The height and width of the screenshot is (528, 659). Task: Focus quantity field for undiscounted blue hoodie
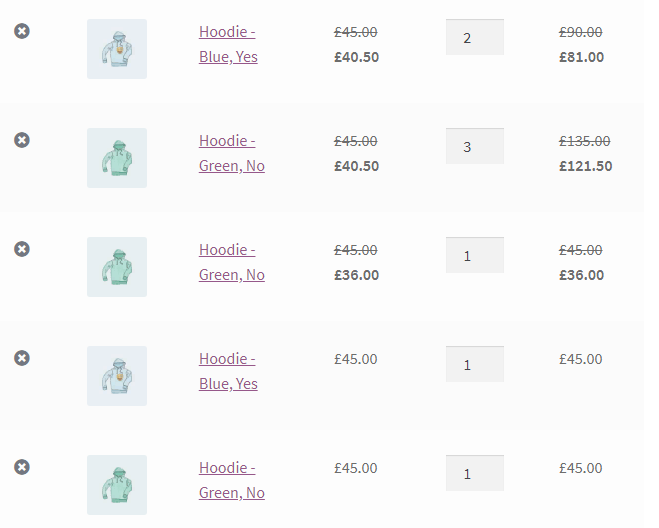click(475, 364)
